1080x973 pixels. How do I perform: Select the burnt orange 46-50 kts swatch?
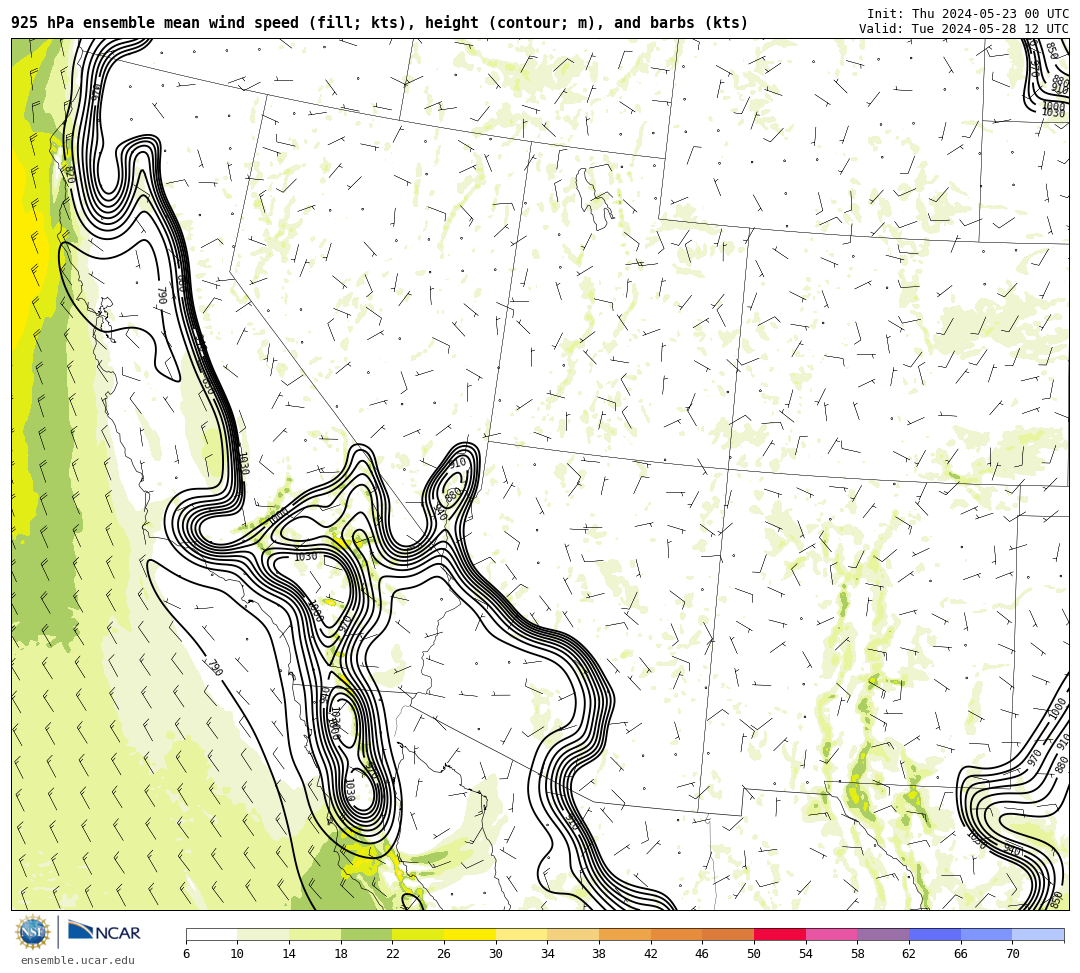[728, 934]
